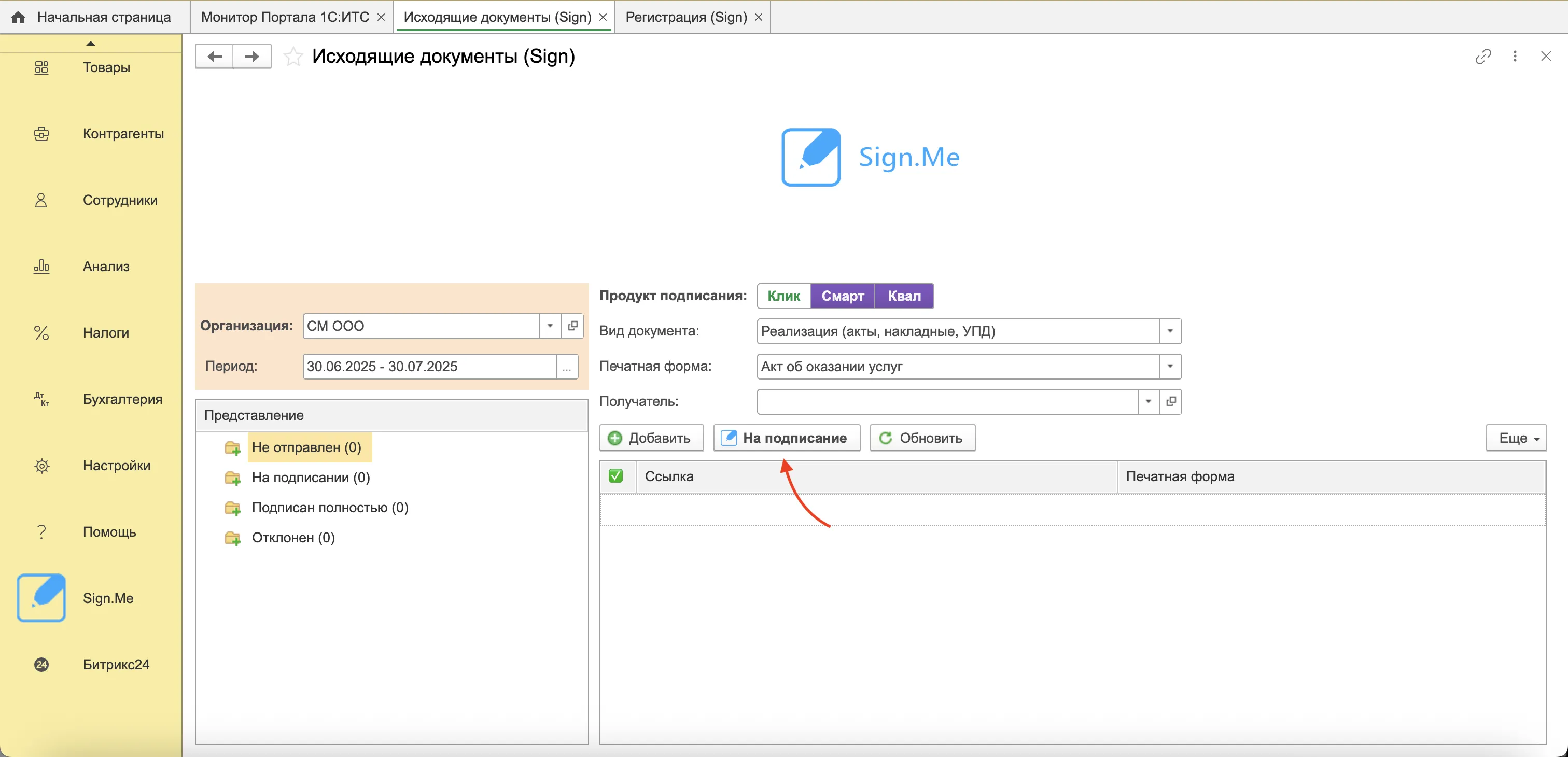
Task: Close the Исходящие документы form
Action: click(1546, 57)
